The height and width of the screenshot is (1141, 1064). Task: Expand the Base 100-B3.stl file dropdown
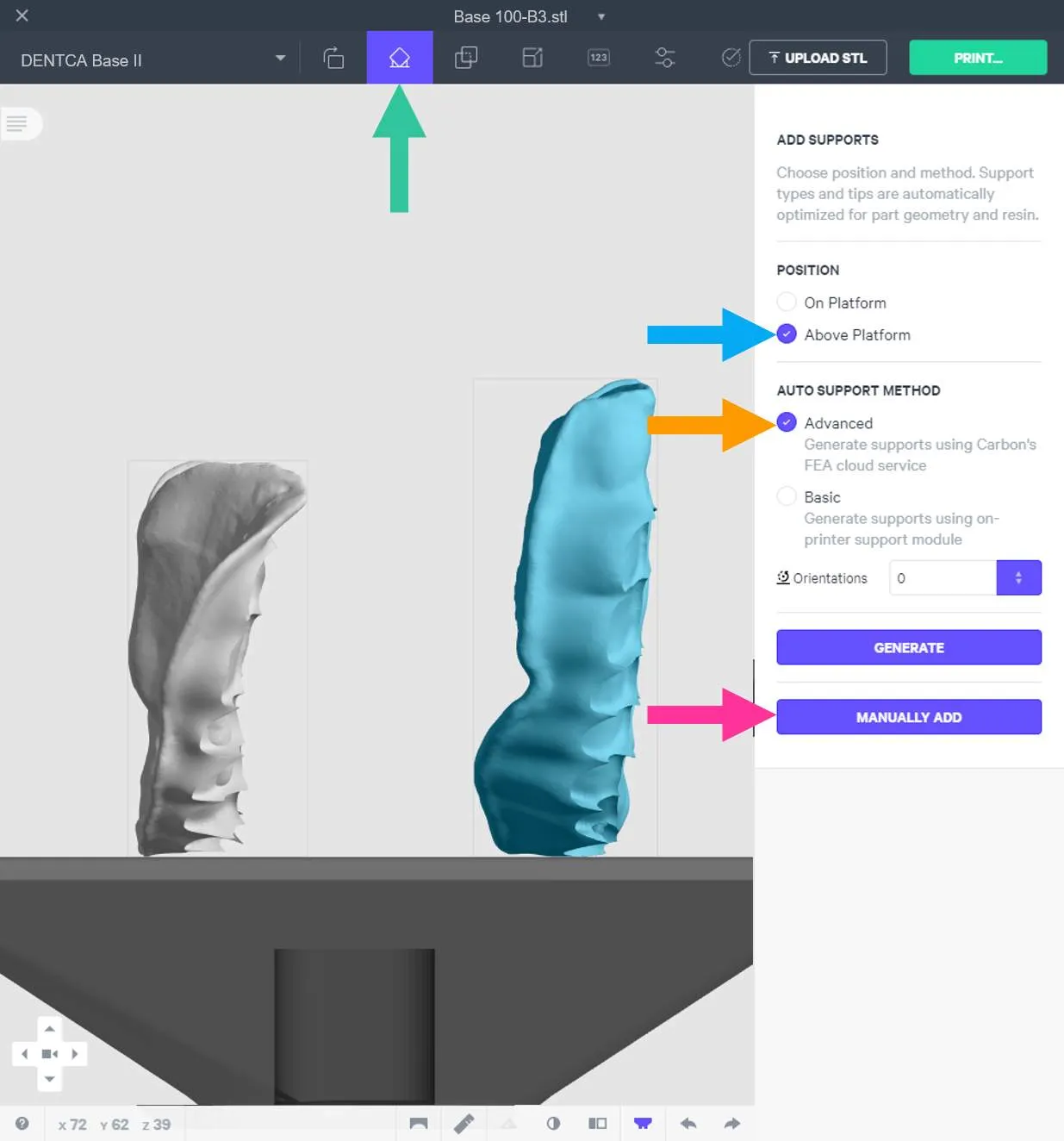pyautogui.click(x=601, y=16)
